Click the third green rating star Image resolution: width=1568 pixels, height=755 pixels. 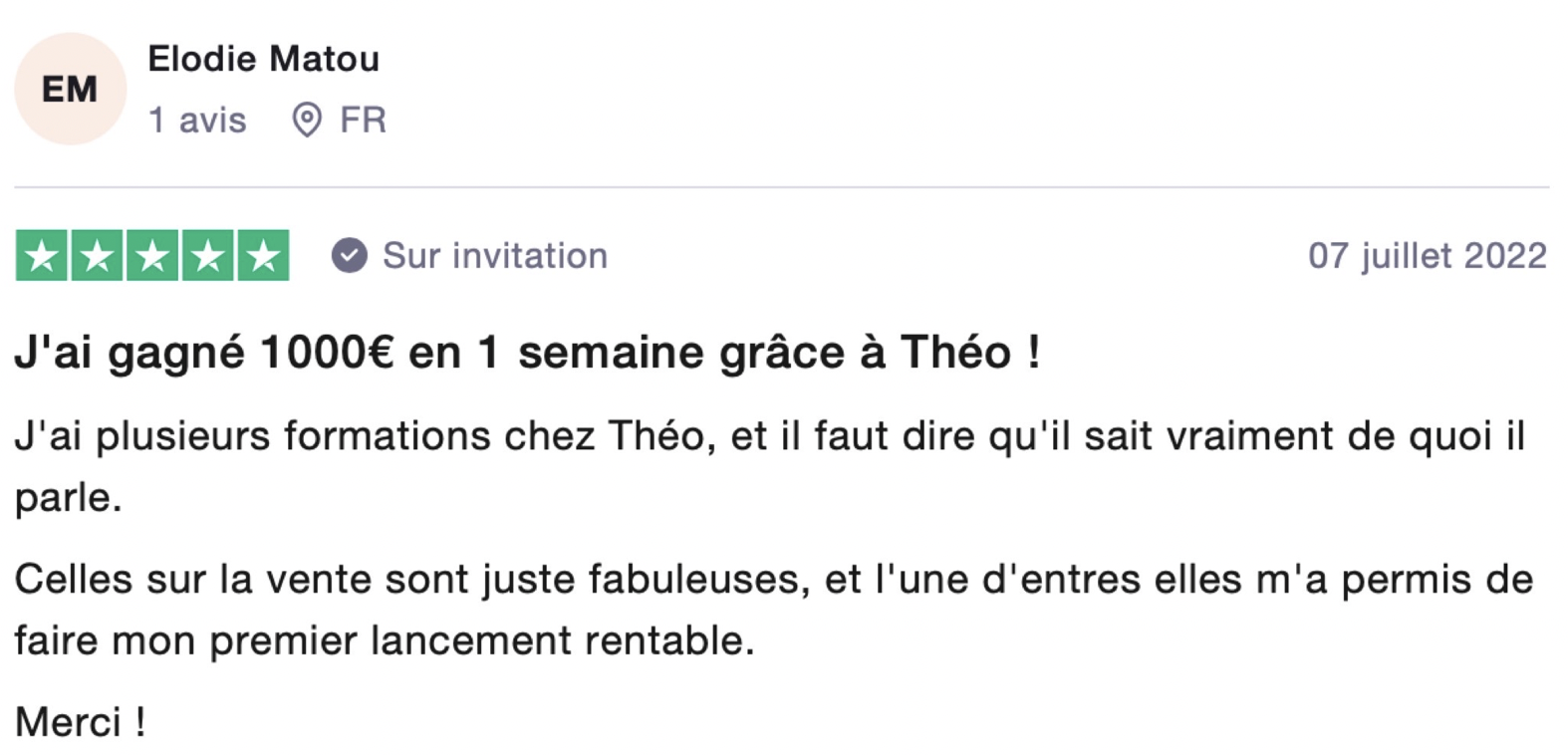click(x=152, y=256)
